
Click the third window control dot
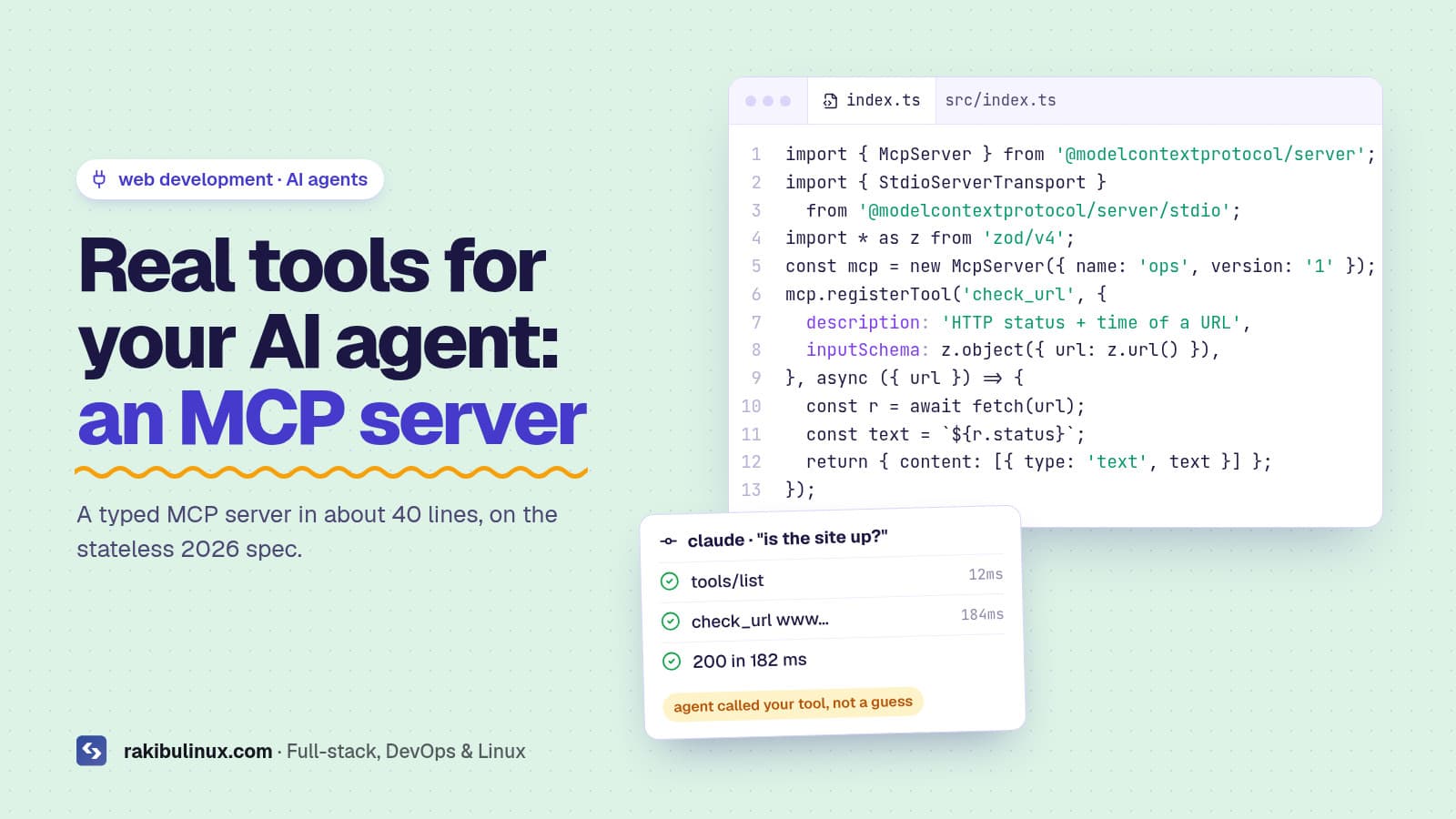[785, 101]
